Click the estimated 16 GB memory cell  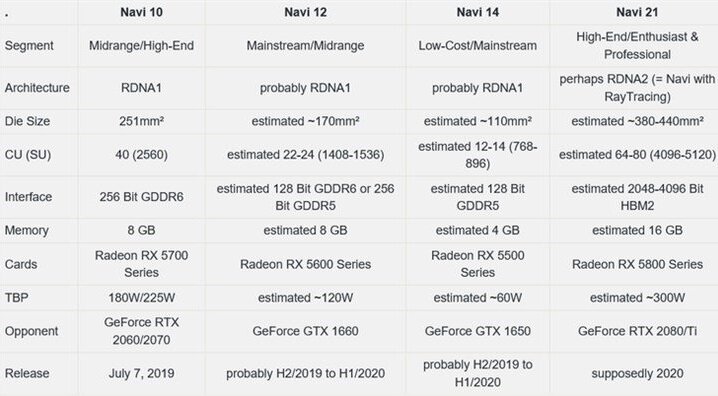click(x=637, y=230)
